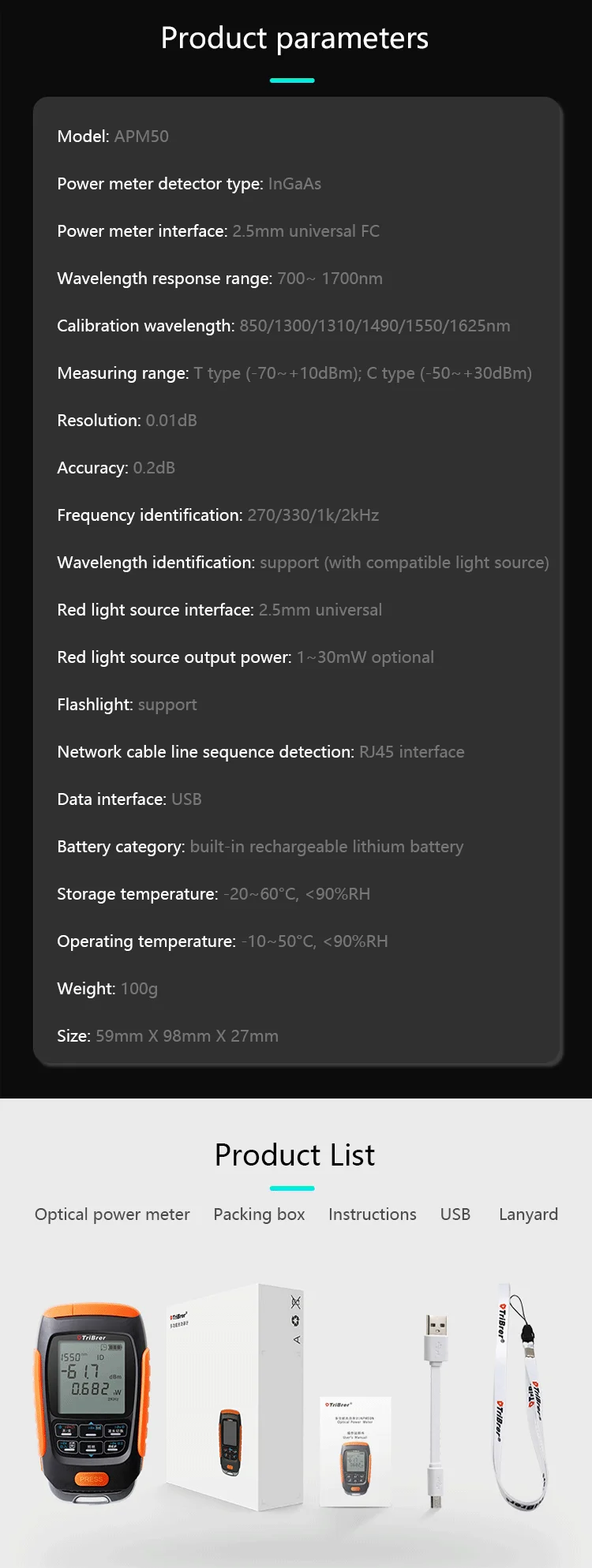Select the "Lanyard" label
592x1568 pixels.
coord(528,1214)
